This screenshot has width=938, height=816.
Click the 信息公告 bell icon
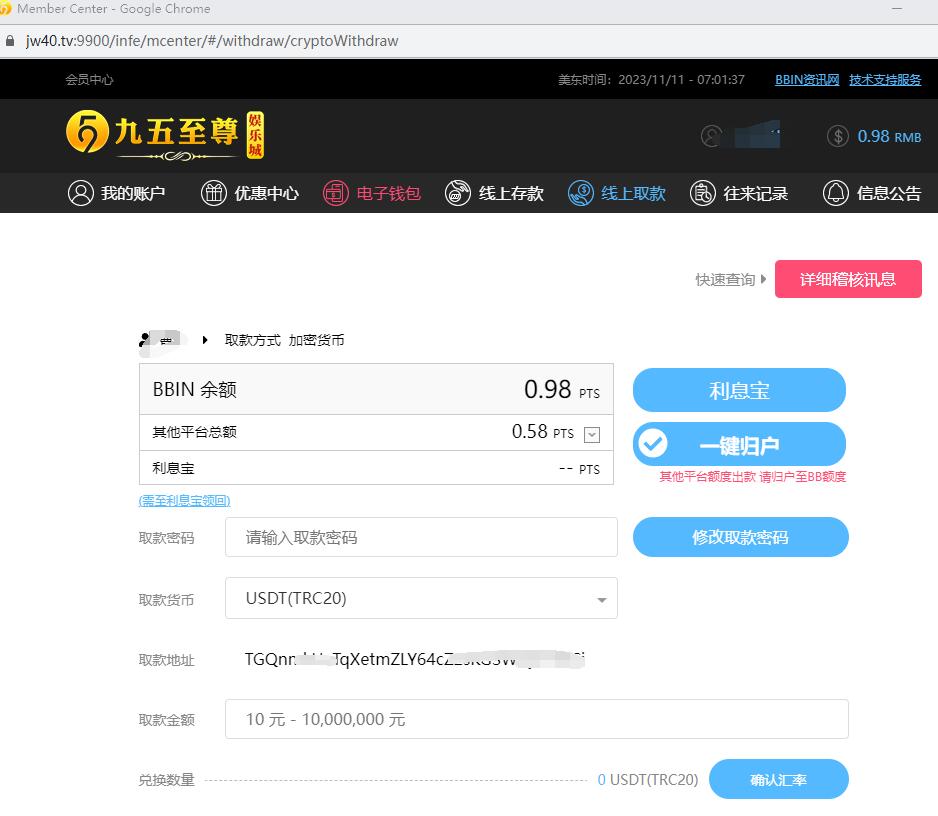click(x=835, y=193)
